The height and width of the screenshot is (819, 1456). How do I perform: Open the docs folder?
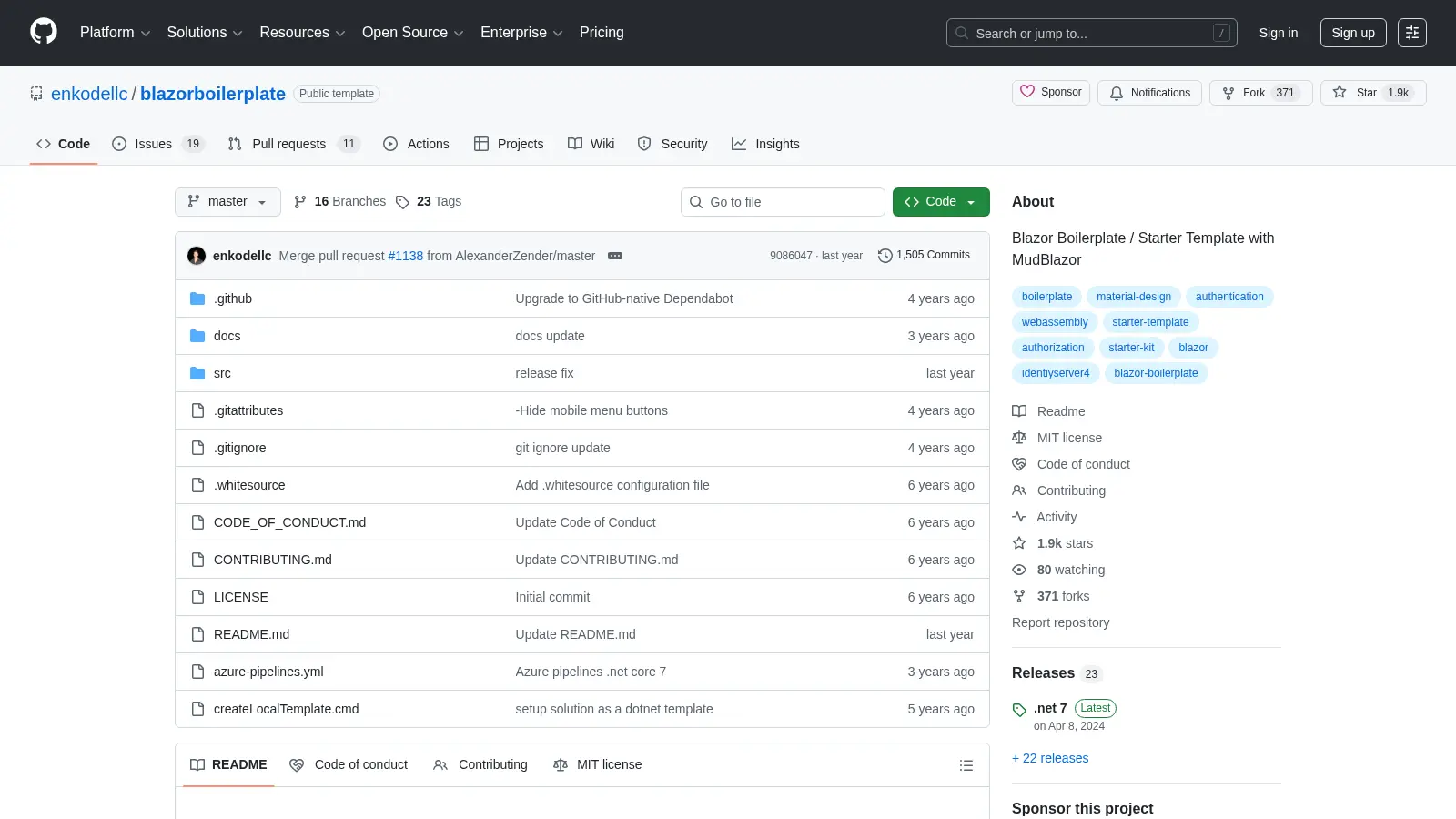pyautogui.click(x=227, y=336)
